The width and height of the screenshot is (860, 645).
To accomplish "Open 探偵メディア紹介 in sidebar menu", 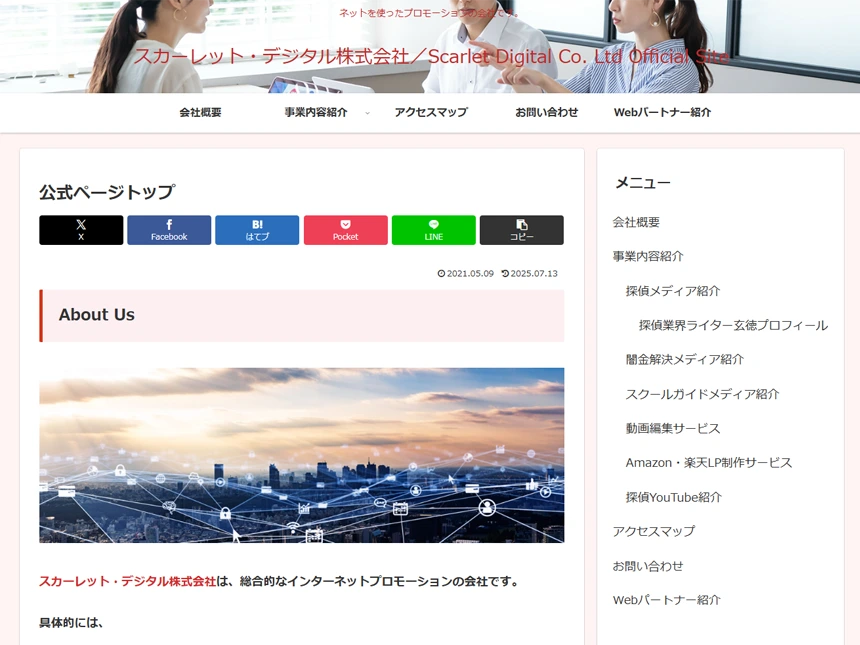I will (x=672, y=291).
